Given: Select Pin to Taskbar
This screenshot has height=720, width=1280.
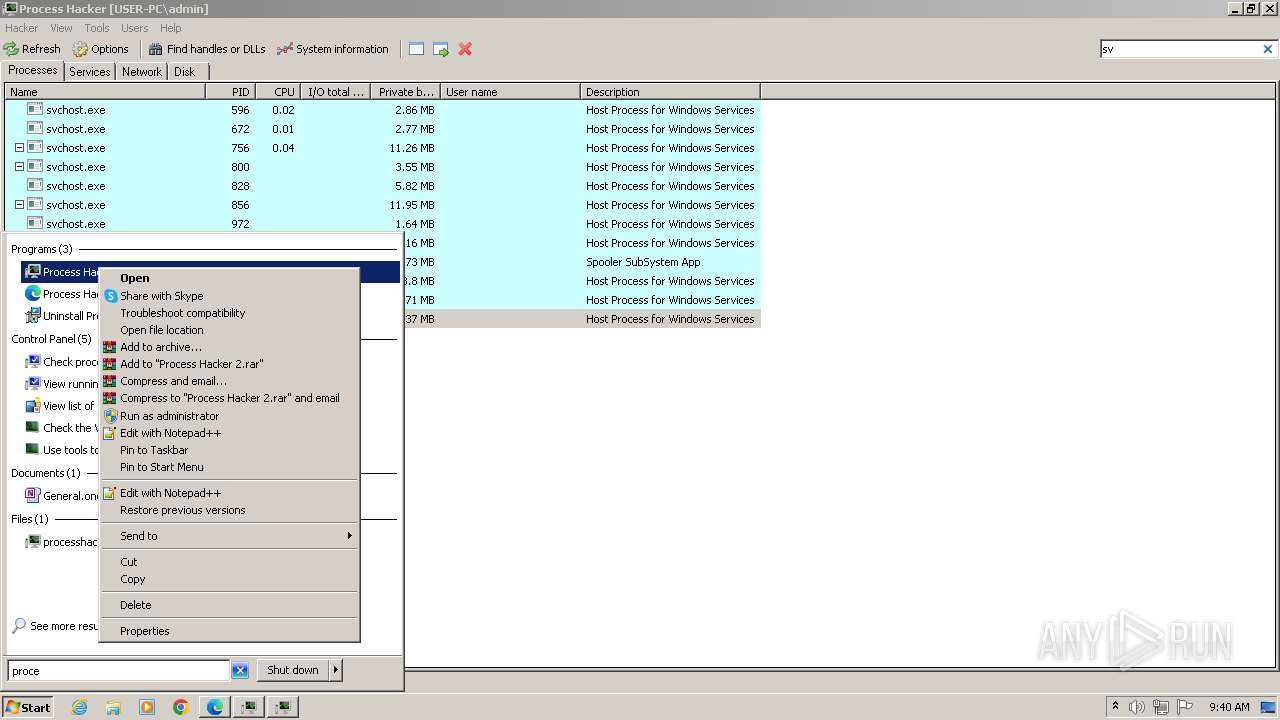Looking at the screenshot, I should tap(230, 450).
